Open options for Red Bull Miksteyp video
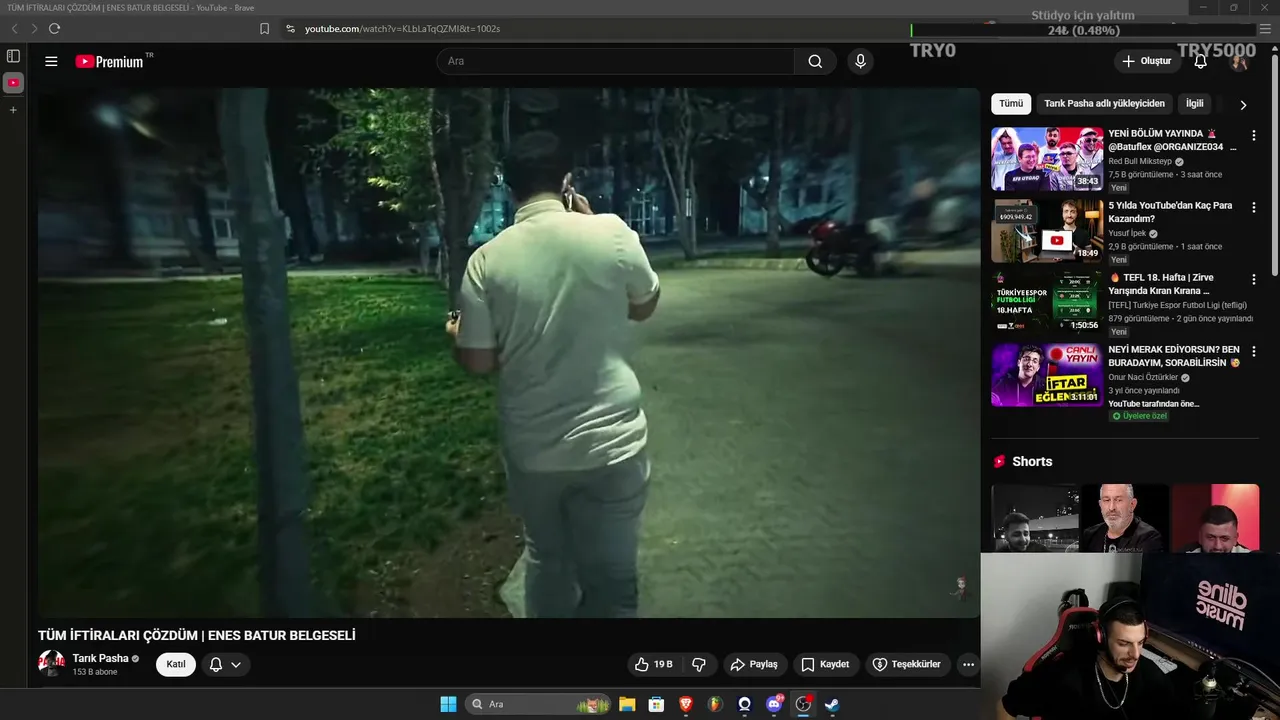1280x720 pixels. coord(1253,135)
